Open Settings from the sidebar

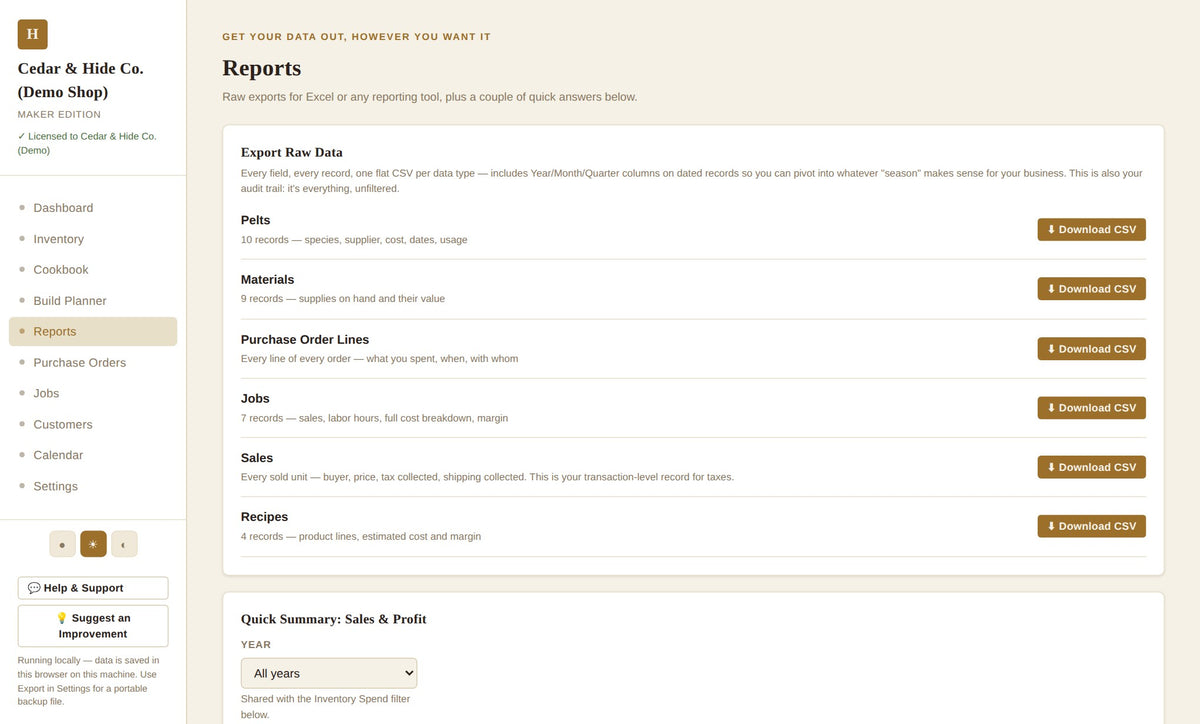click(x=93, y=486)
